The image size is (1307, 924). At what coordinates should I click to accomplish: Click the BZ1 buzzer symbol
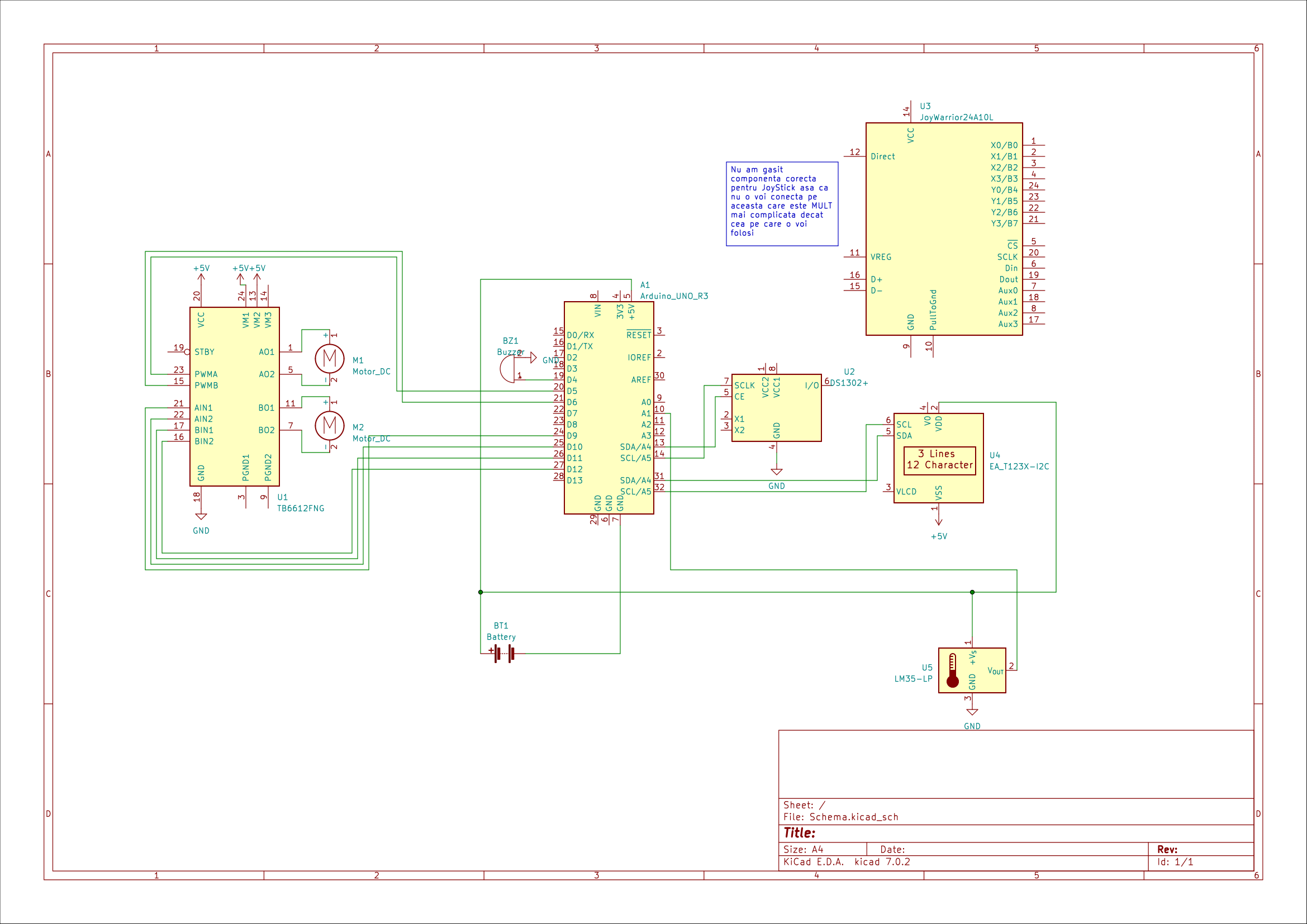click(507, 370)
